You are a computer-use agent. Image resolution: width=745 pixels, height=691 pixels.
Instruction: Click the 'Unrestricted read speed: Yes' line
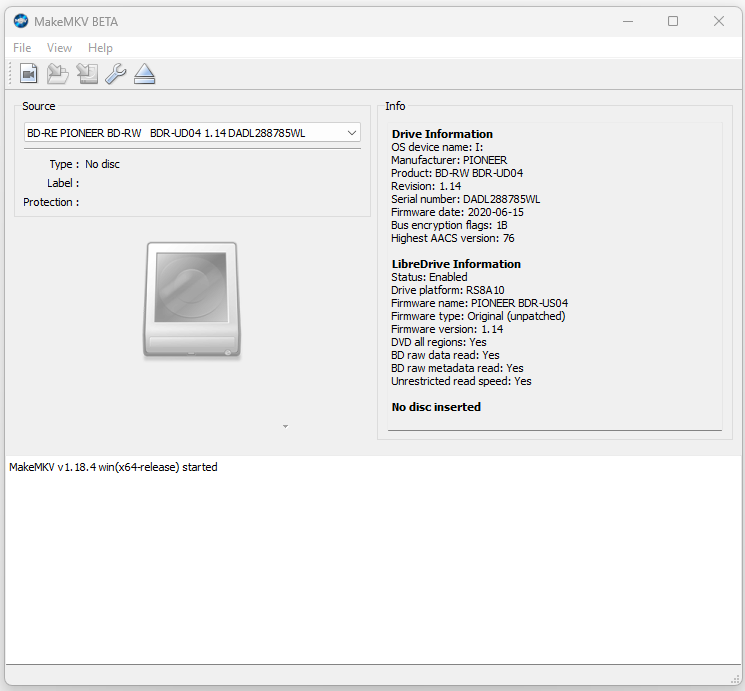coord(461,381)
